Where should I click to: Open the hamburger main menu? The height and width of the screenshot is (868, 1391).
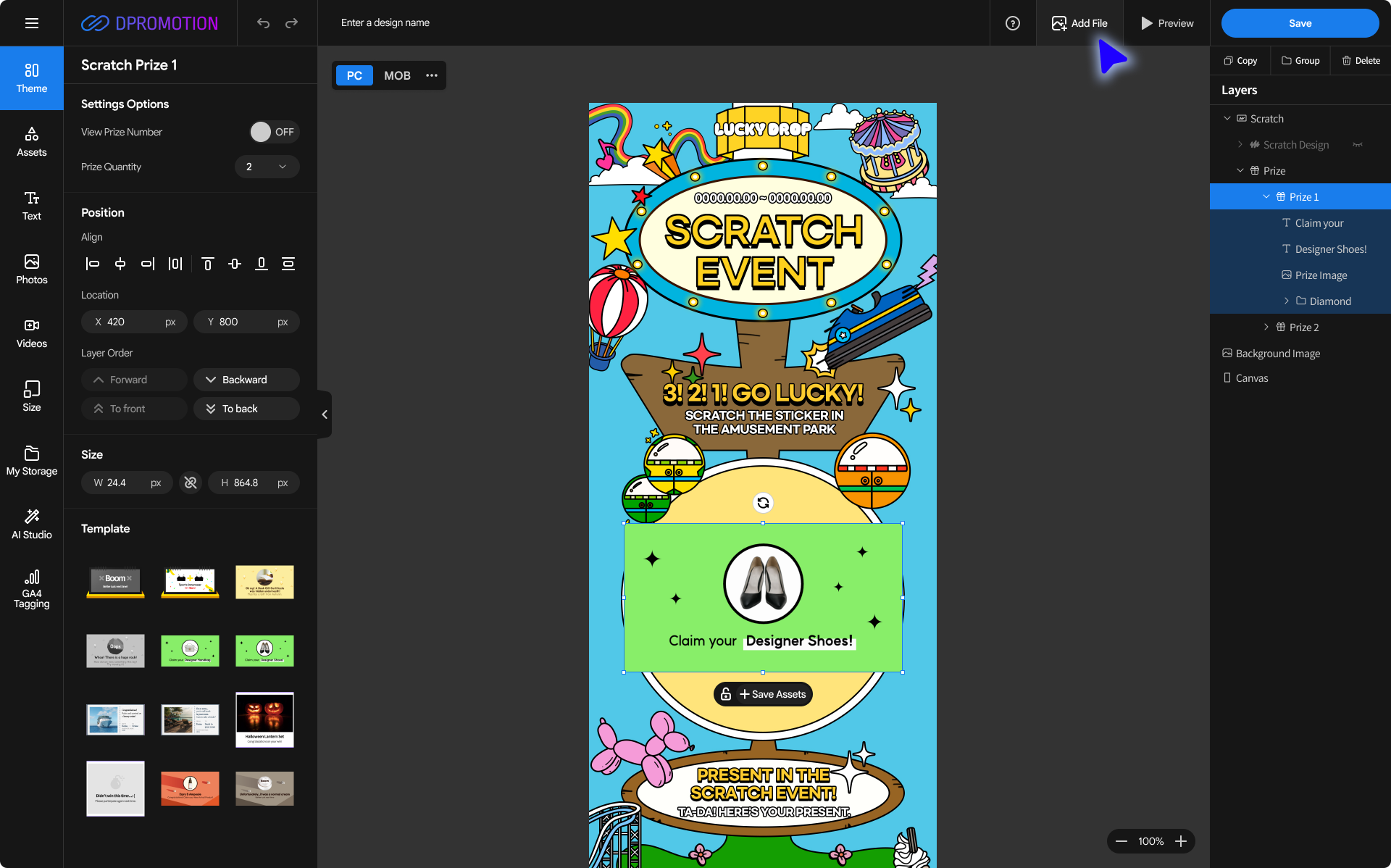coord(32,23)
